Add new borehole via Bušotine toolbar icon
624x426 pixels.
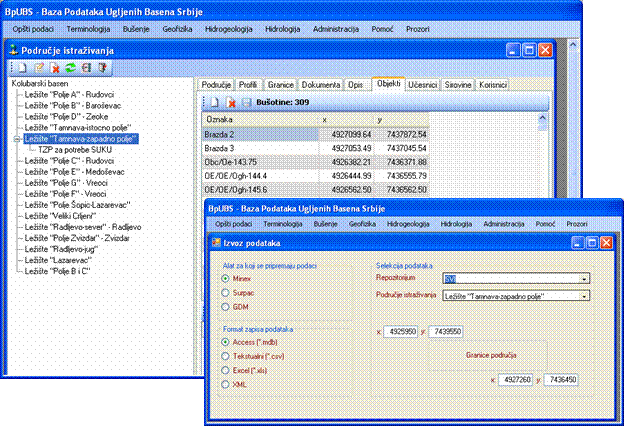213,103
